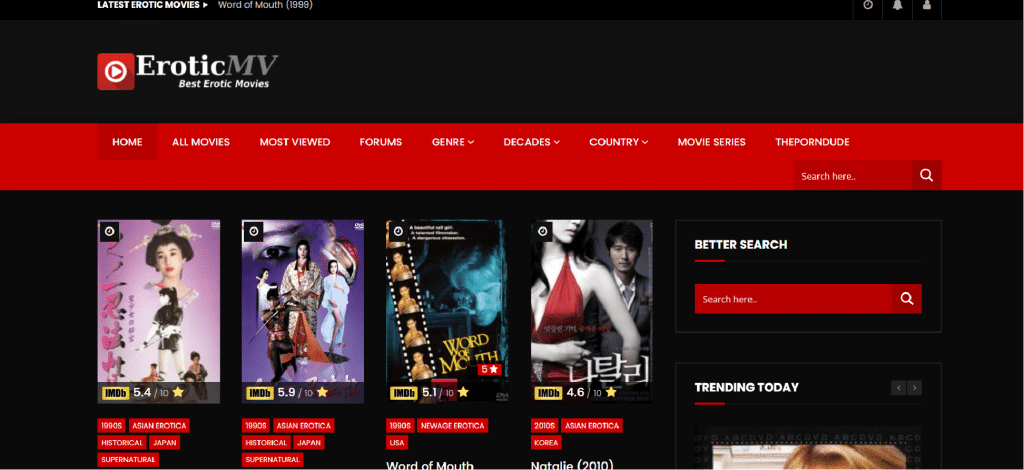Open the watch later clock icon in top bar
The image size is (1024, 470).
[867, 5]
